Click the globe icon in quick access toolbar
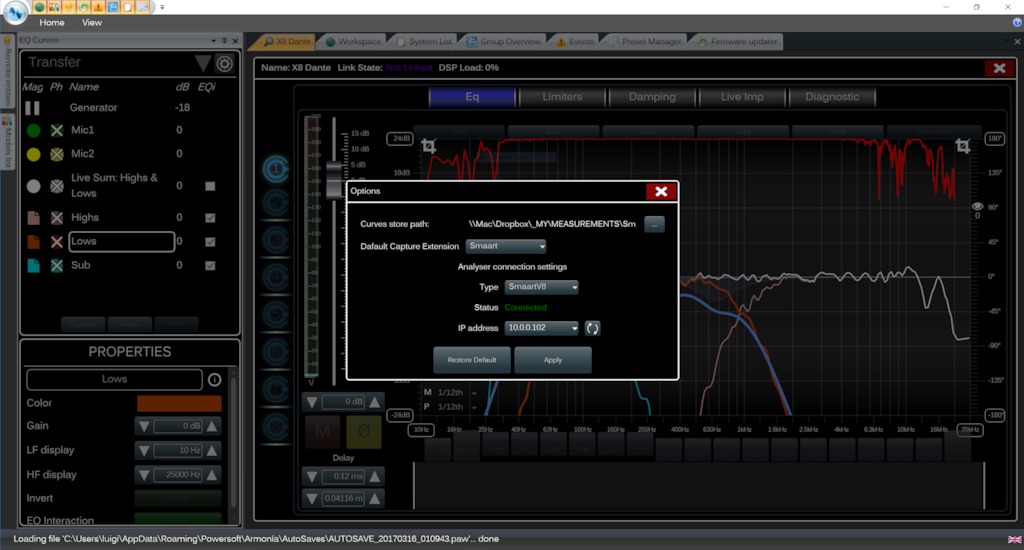 39,7
